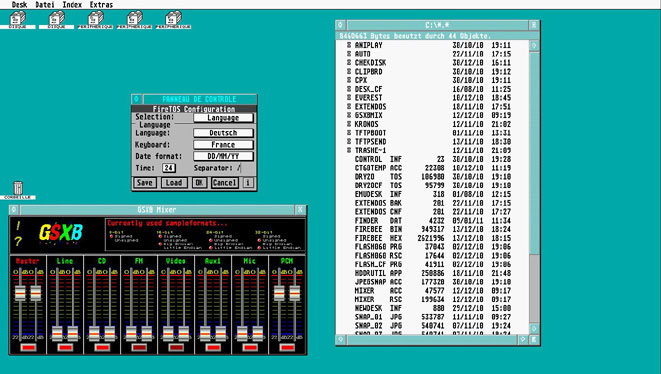Mute the CD channel with its red button

point(102,348)
